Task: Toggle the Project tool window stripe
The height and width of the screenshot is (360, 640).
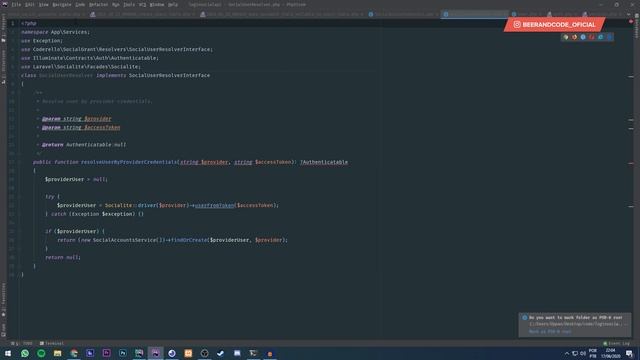Action: 3,28
